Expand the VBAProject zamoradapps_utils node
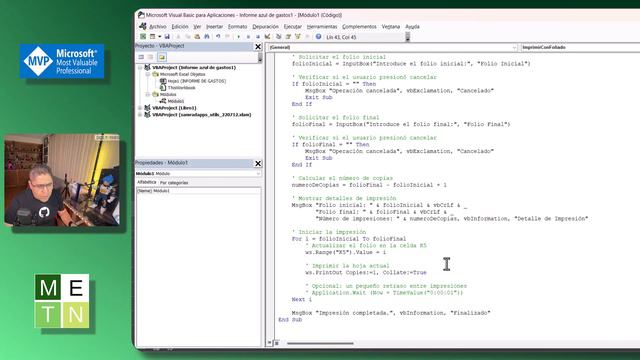 coord(140,115)
